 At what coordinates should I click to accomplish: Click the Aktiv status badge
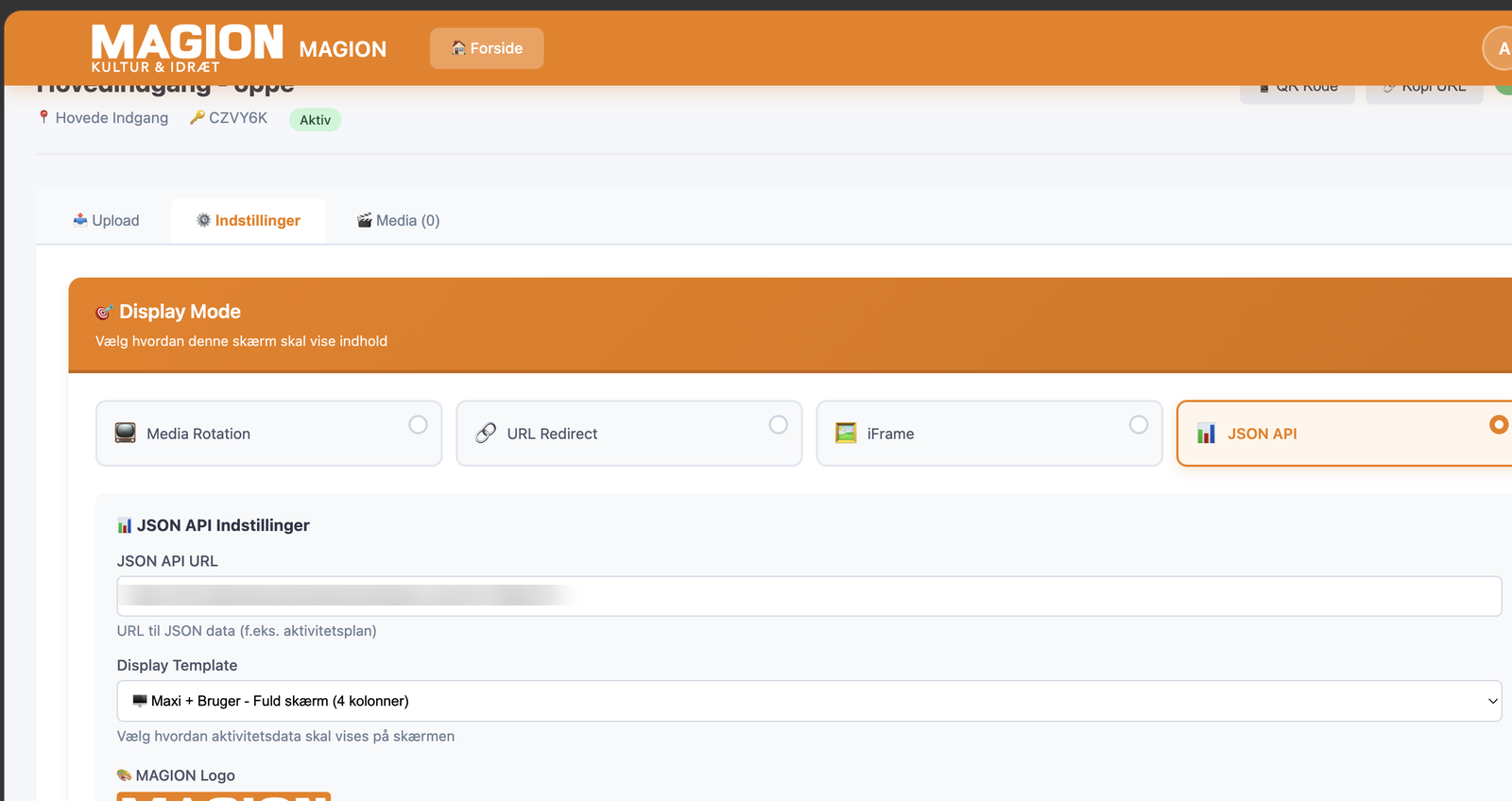pos(315,120)
